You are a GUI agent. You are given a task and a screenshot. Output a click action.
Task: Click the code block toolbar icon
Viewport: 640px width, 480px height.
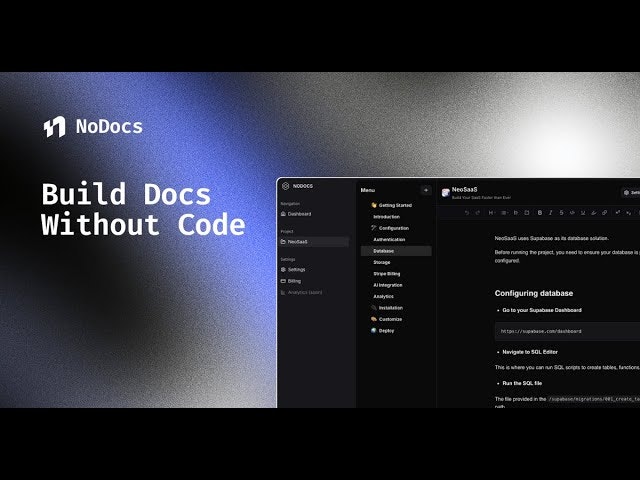point(527,213)
